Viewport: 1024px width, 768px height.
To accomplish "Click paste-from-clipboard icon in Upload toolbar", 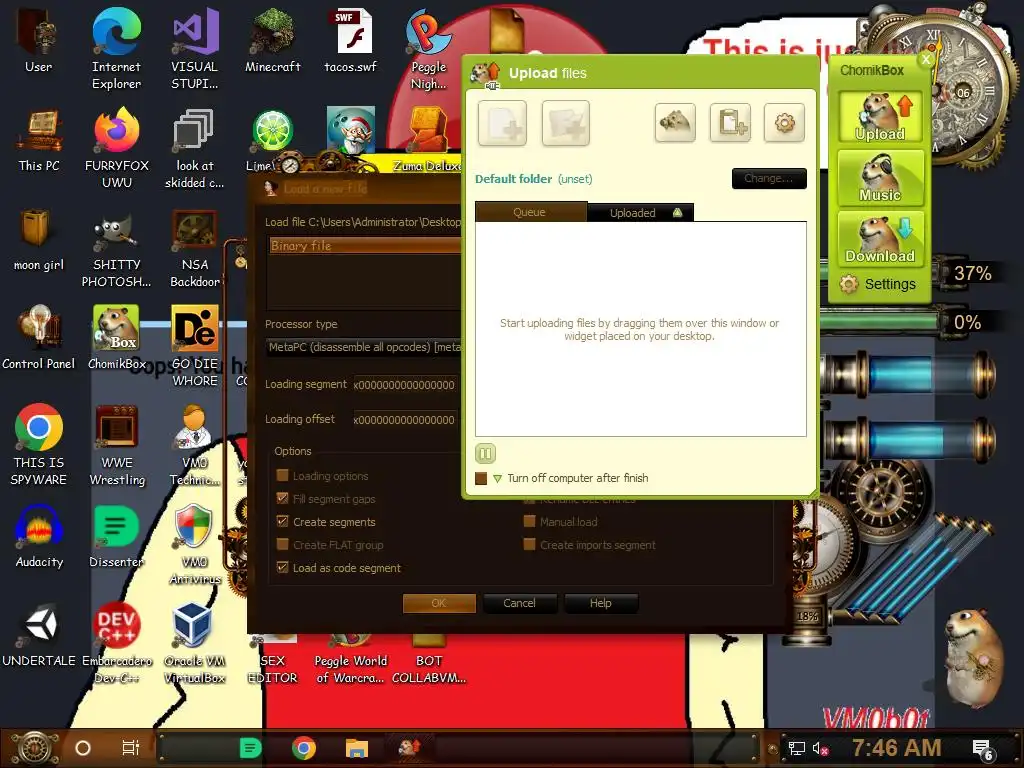I will click(x=730, y=122).
